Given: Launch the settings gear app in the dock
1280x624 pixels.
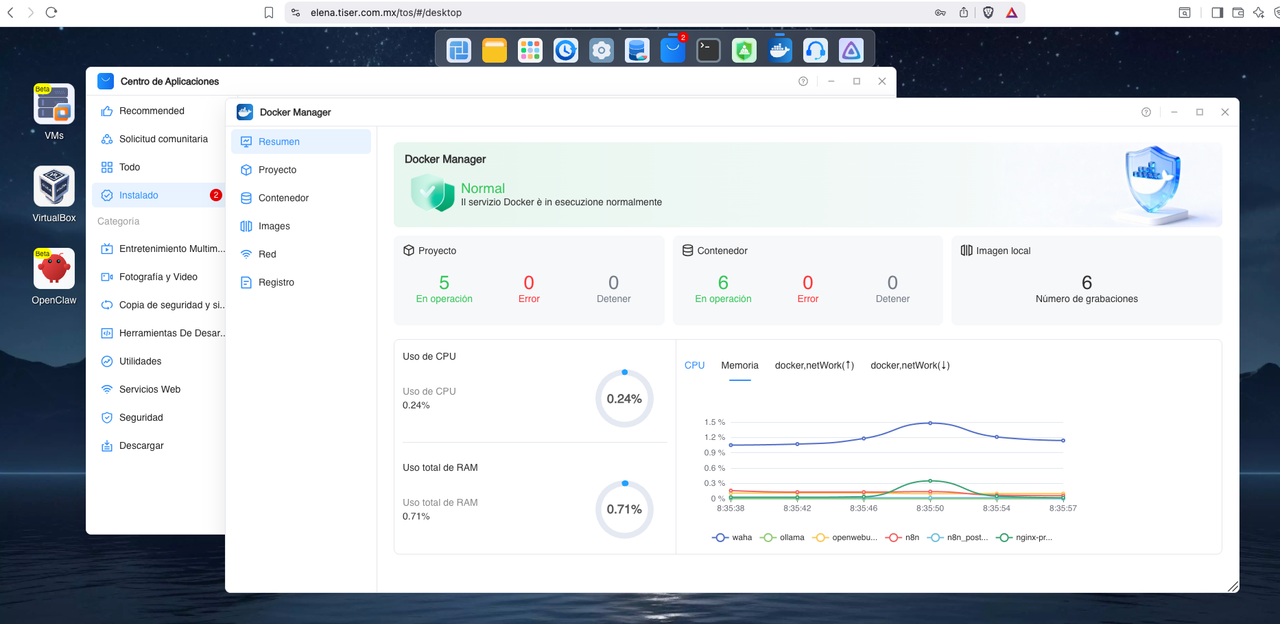Looking at the screenshot, I should (x=601, y=50).
